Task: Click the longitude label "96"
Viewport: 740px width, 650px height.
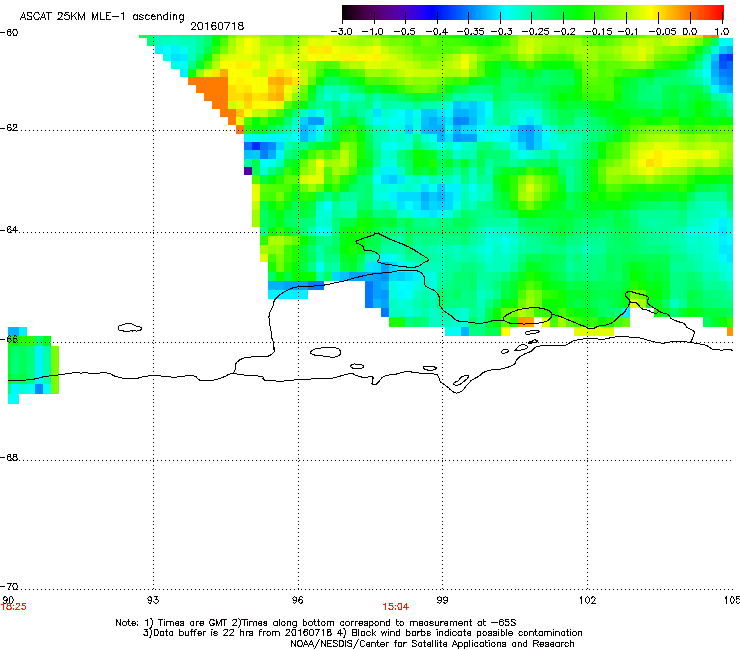Action: (298, 600)
